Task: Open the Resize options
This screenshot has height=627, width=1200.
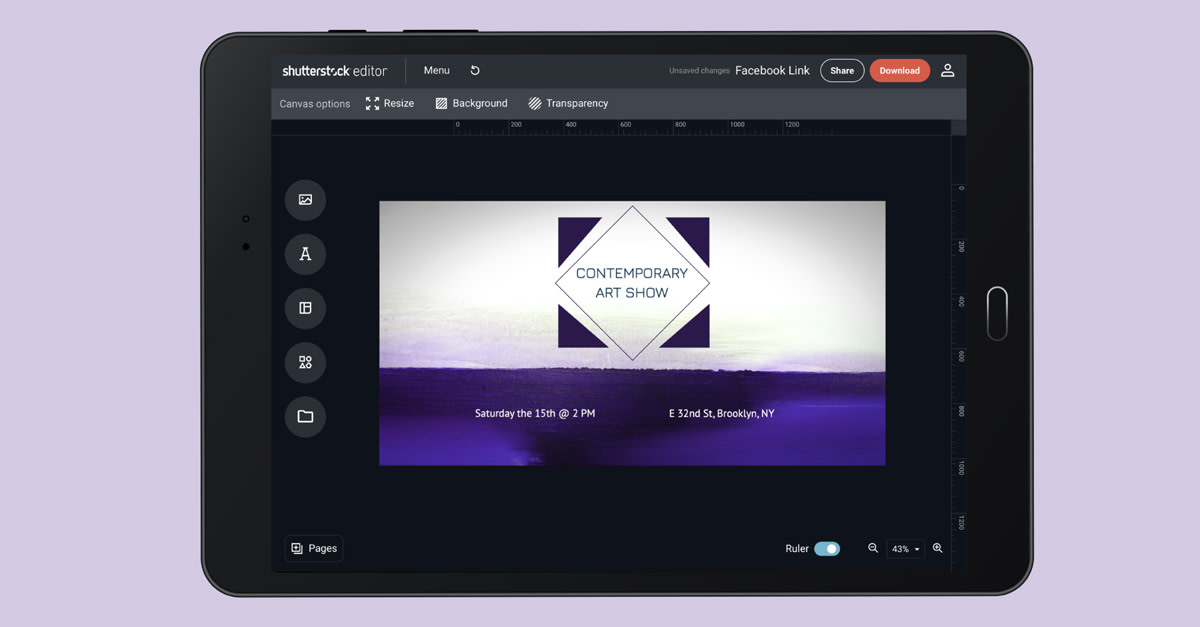Action: pyautogui.click(x=389, y=103)
